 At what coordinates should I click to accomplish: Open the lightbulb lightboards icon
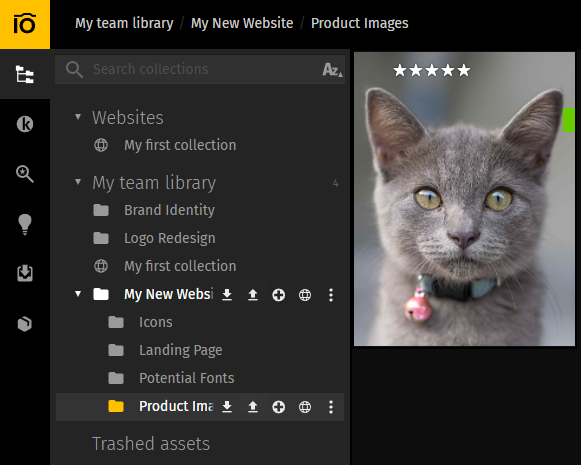pyautogui.click(x=25, y=224)
